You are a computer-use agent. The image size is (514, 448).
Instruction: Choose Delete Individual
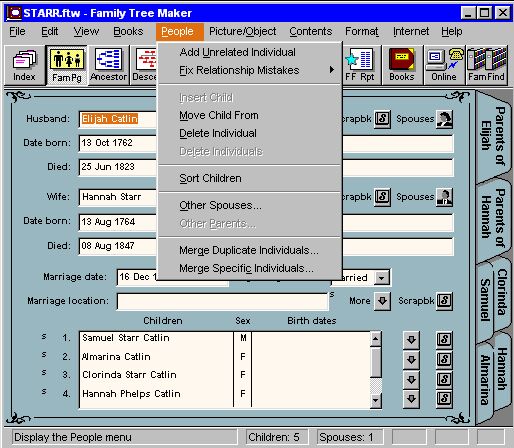250,133
